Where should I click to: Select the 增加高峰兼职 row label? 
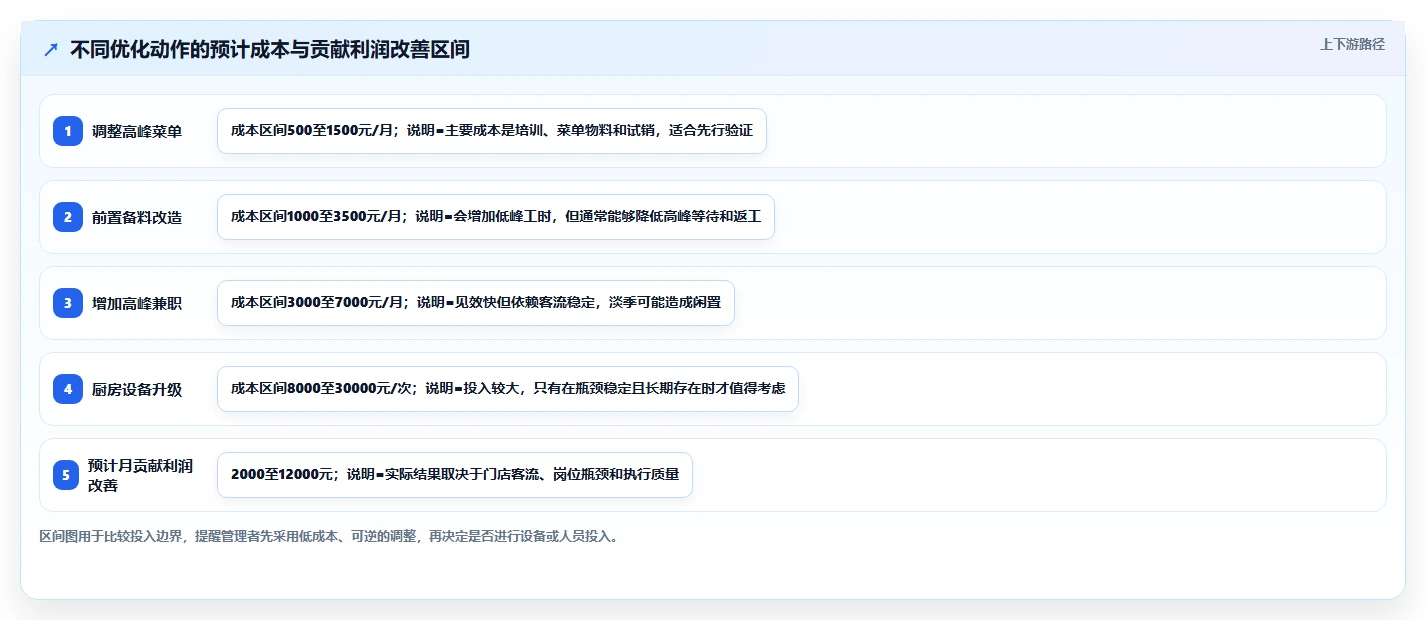(x=137, y=303)
